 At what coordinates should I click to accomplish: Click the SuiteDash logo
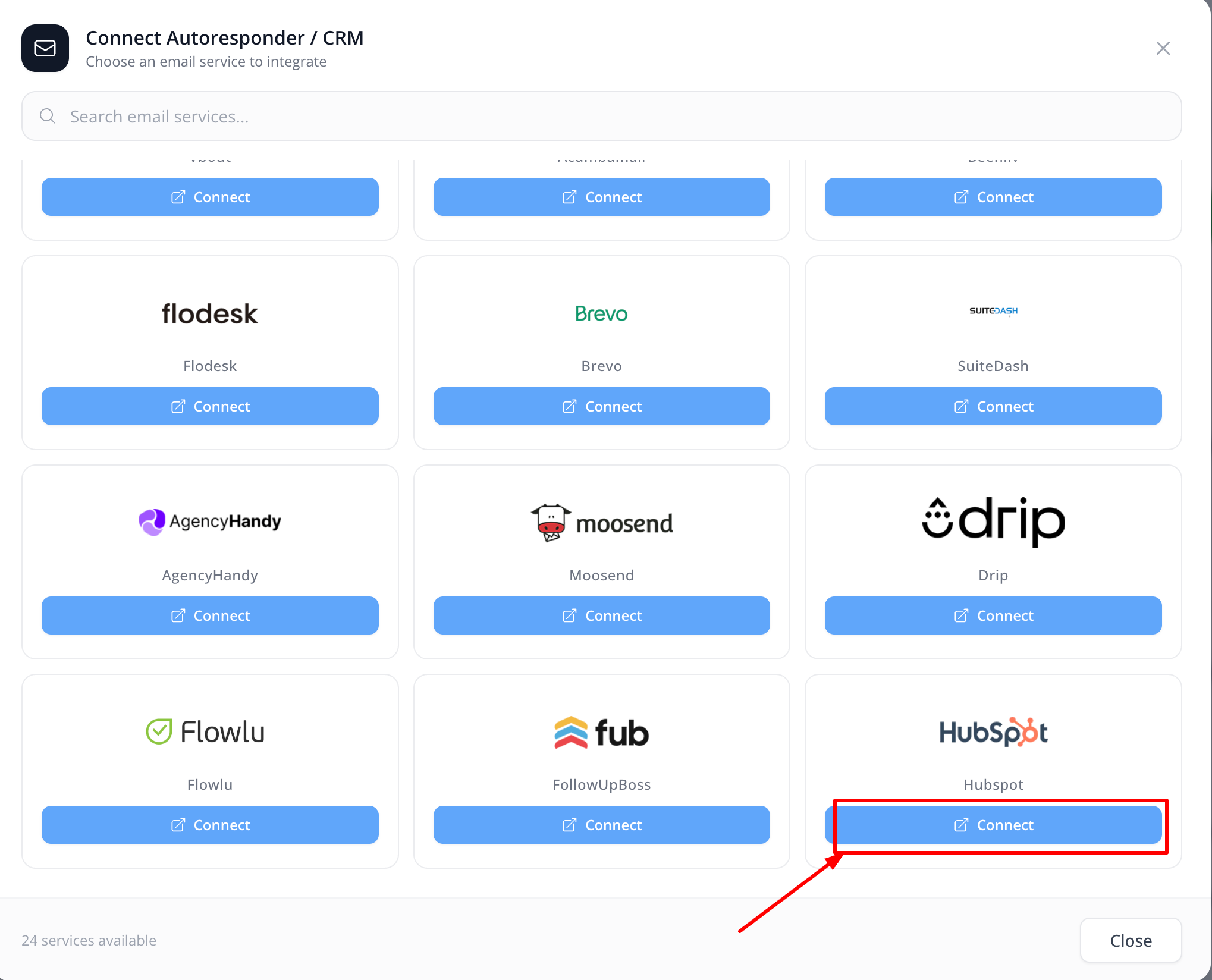(x=993, y=311)
